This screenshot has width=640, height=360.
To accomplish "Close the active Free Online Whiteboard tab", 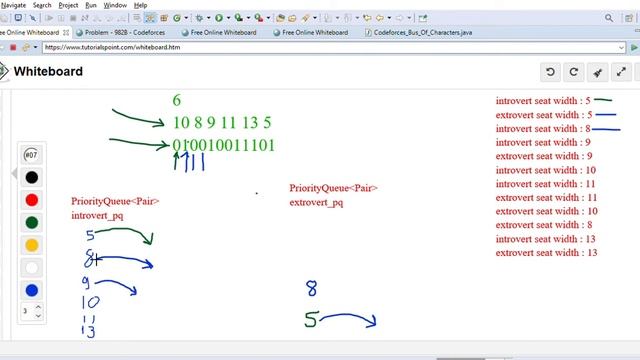I will click(x=66, y=32).
